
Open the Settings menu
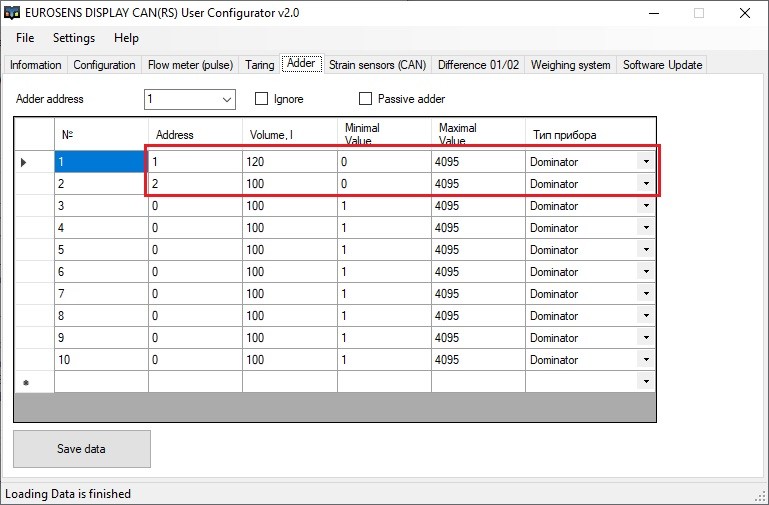pyautogui.click(x=74, y=38)
